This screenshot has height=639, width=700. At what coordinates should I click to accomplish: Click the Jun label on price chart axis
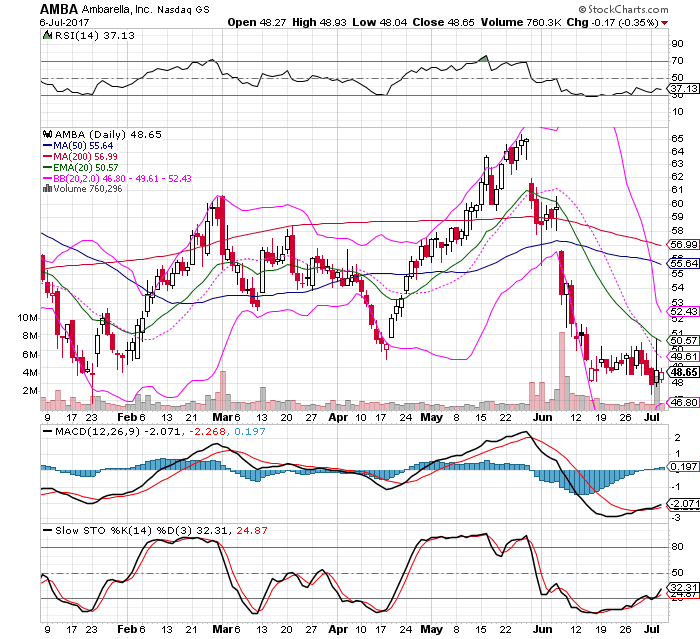pyautogui.click(x=542, y=418)
